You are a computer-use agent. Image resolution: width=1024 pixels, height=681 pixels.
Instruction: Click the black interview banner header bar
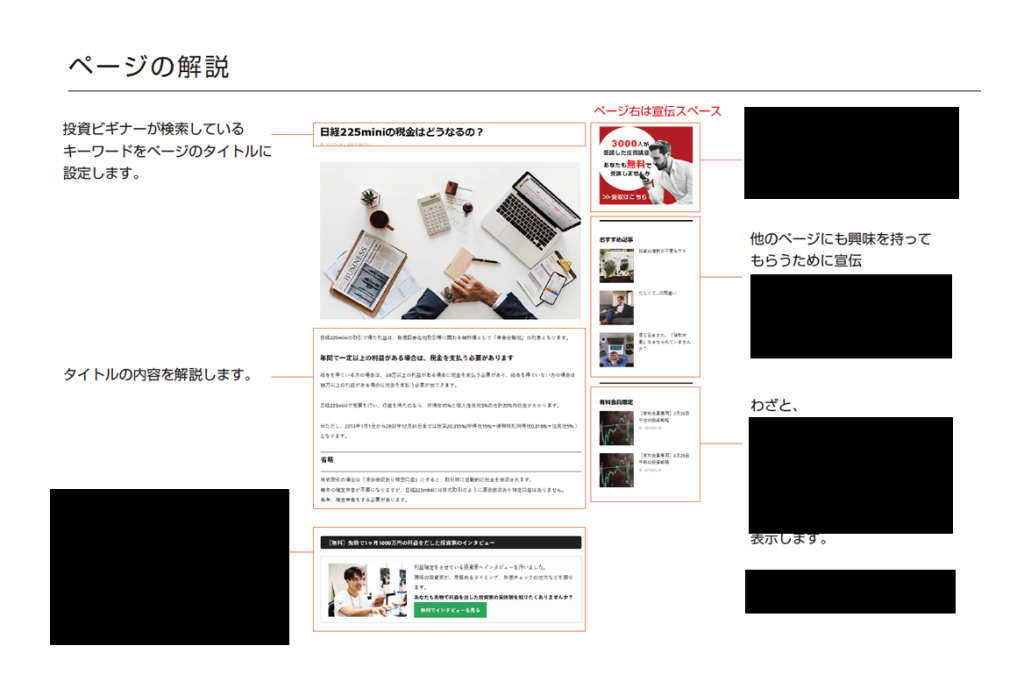(x=449, y=542)
